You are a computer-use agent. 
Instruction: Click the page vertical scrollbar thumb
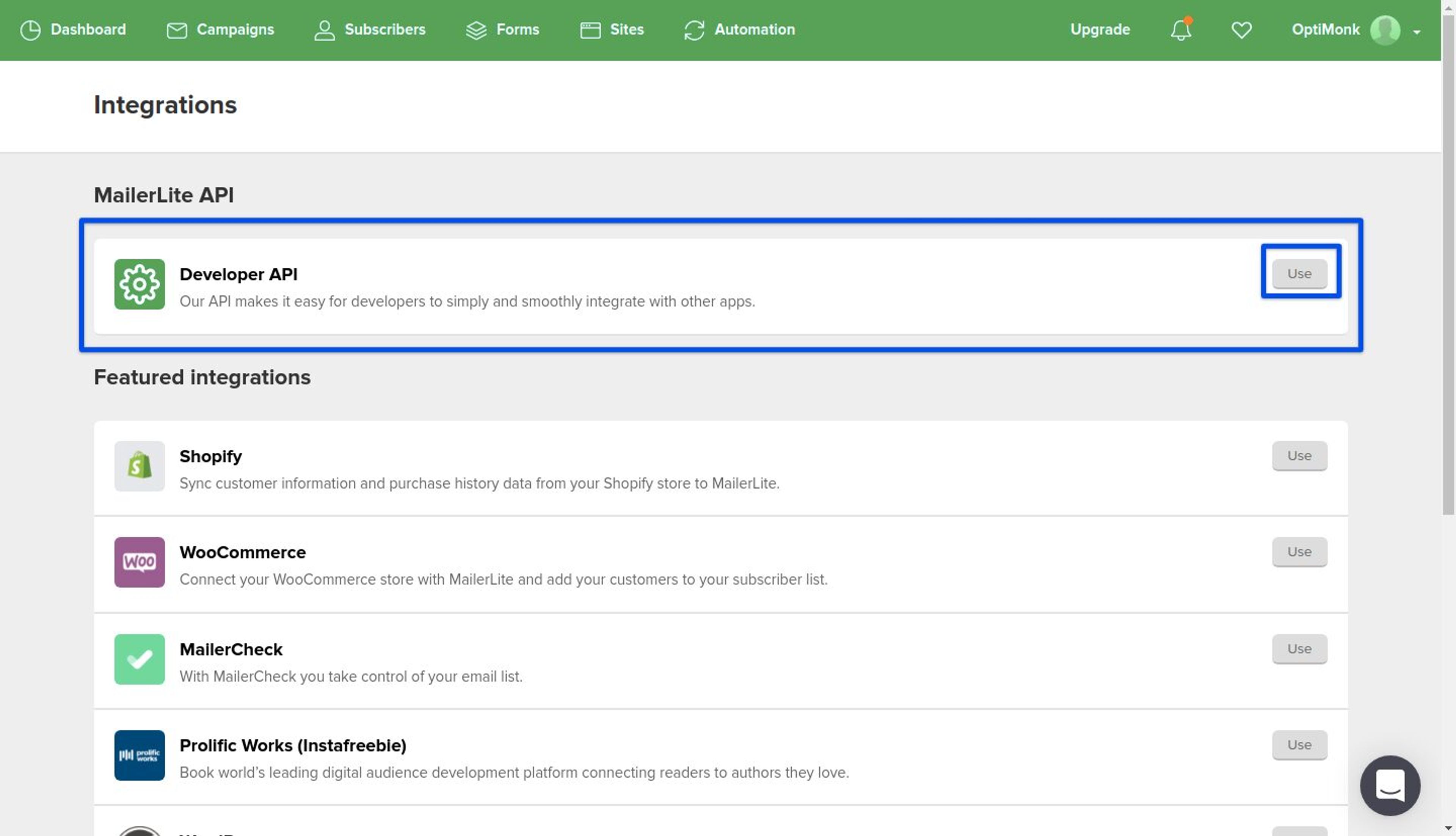[x=1448, y=264]
